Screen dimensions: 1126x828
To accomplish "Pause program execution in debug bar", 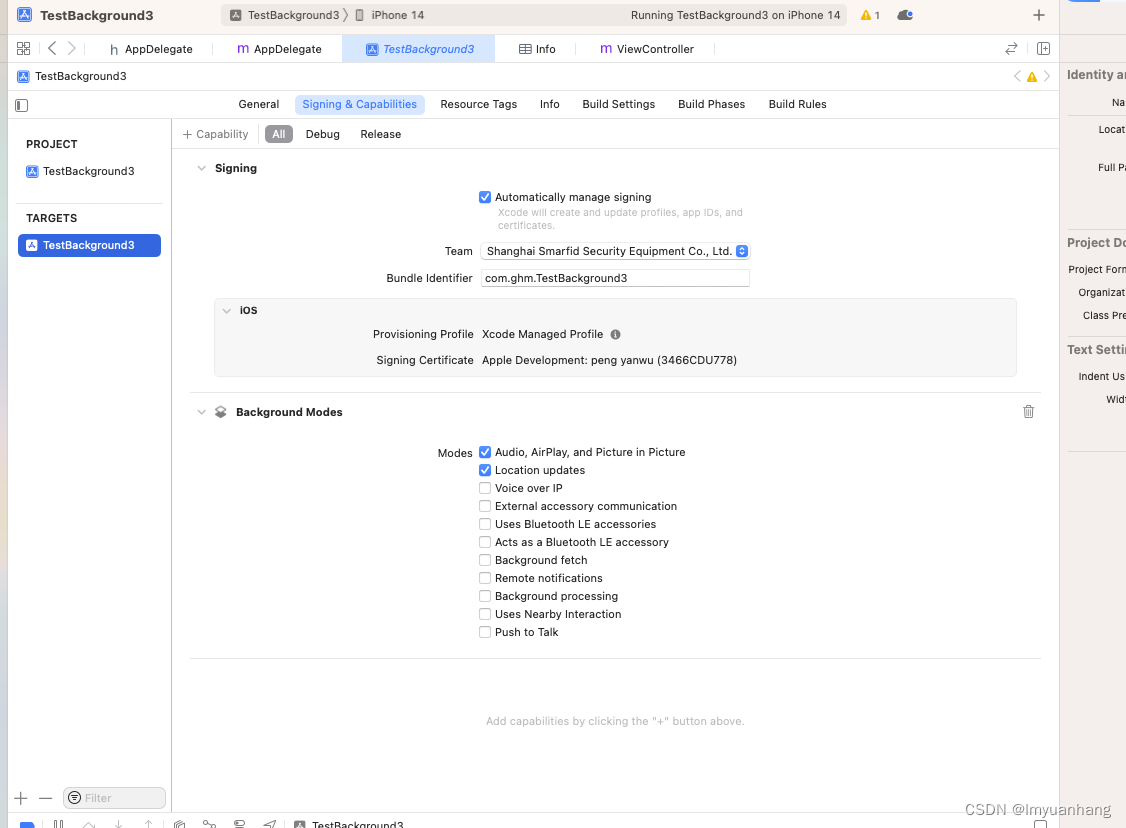I will pyautogui.click(x=58, y=824).
